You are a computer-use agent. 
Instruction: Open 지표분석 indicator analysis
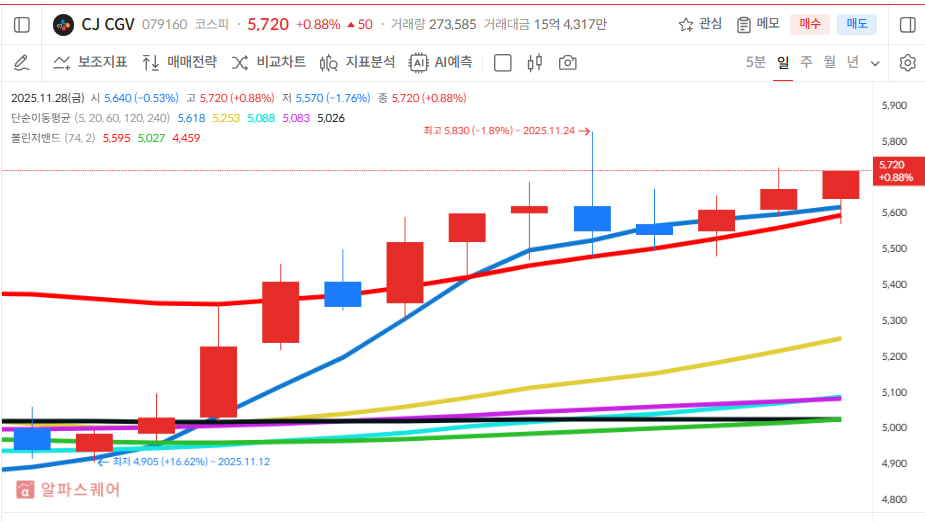pyautogui.click(x=358, y=63)
